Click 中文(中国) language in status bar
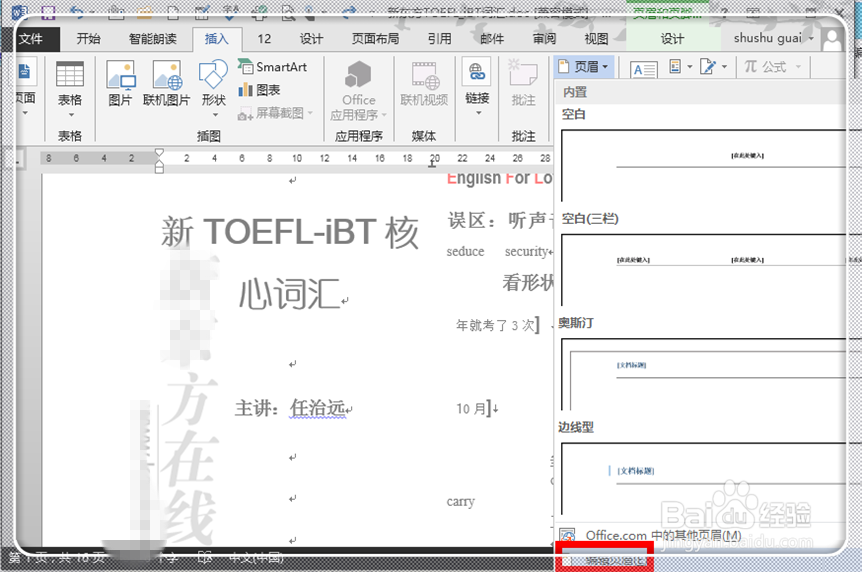 [x=255, y=558]
